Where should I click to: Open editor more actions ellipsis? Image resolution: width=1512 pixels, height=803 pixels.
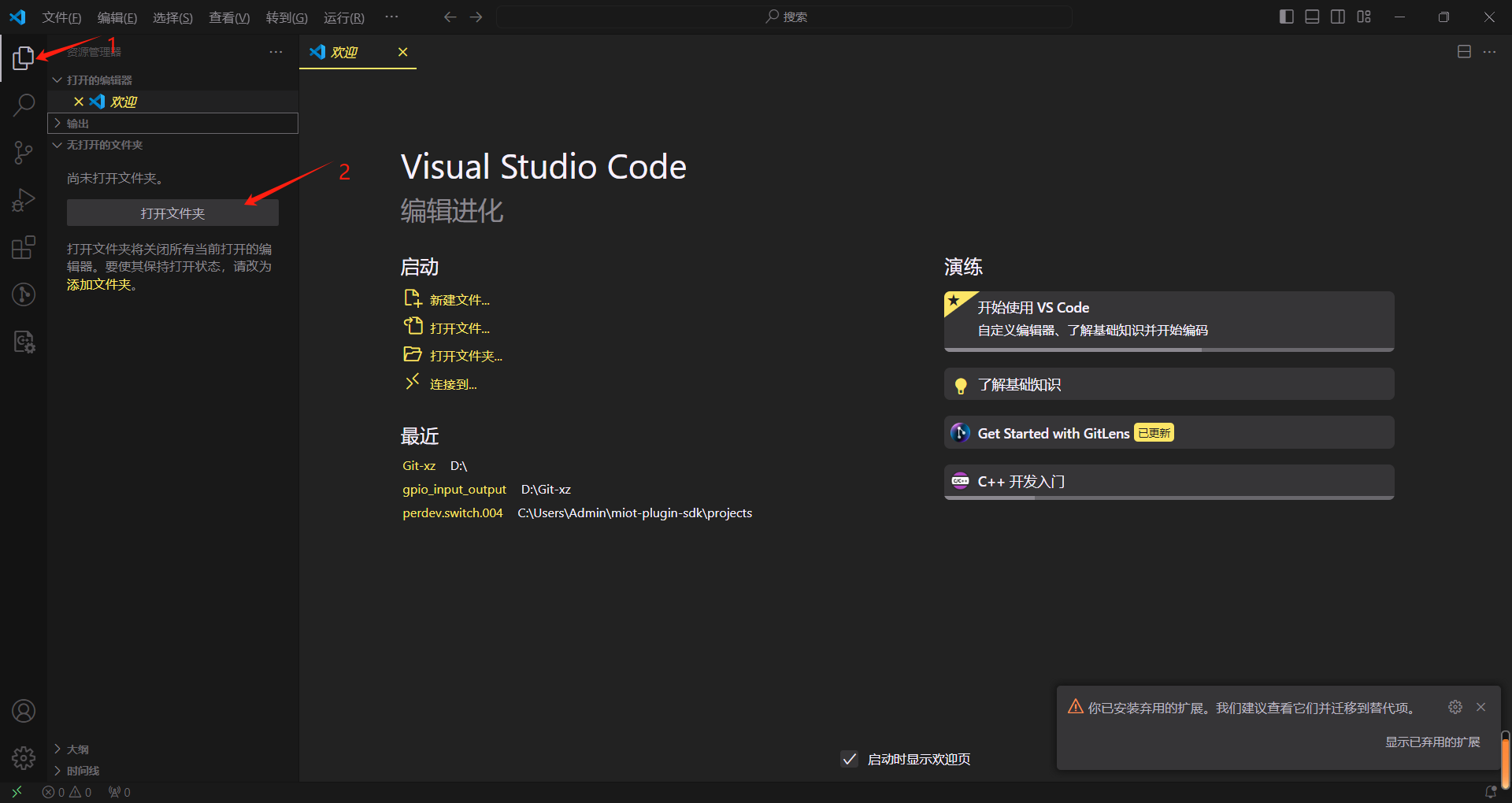[1489, 52]
